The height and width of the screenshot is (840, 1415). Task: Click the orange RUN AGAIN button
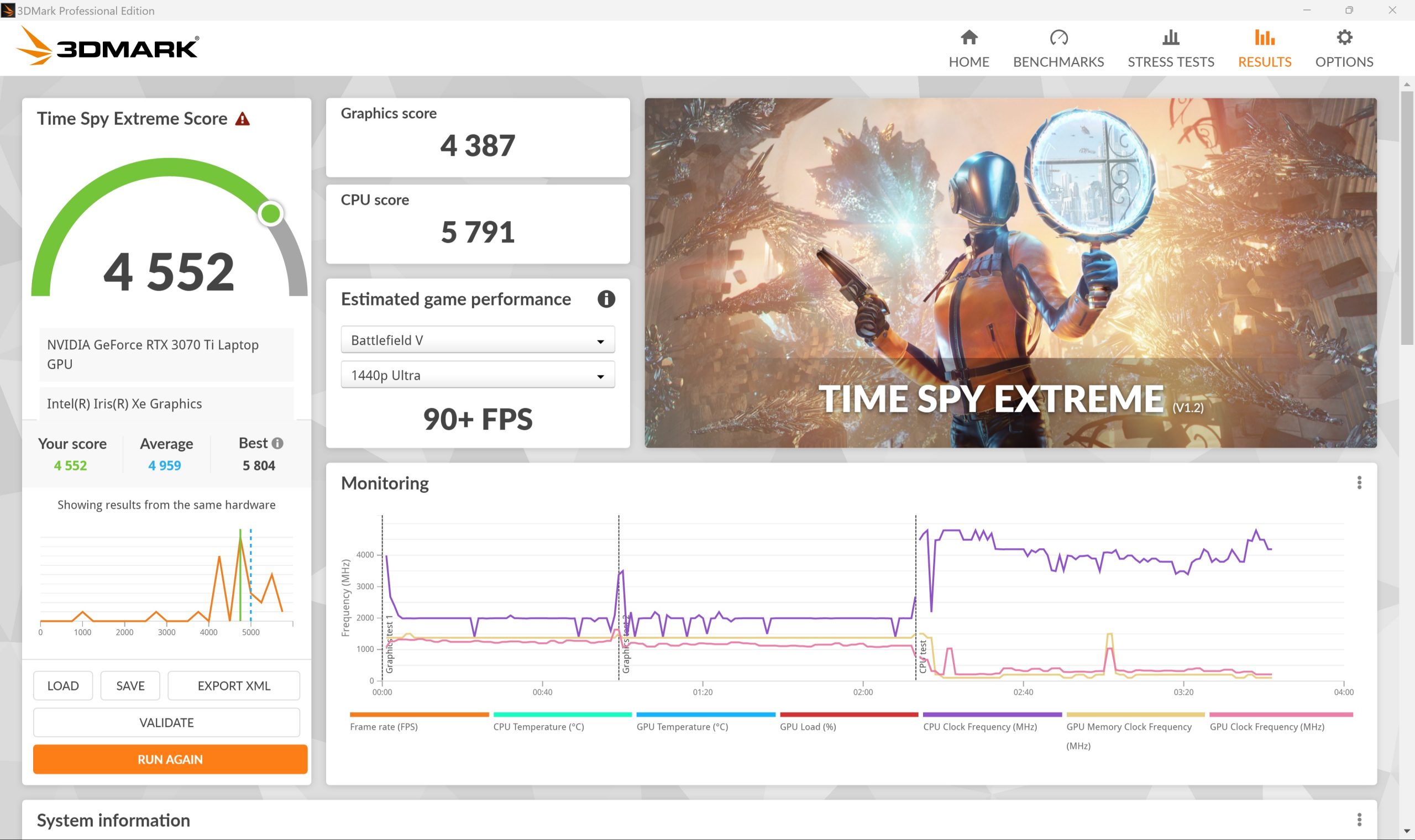coord(170,759)
